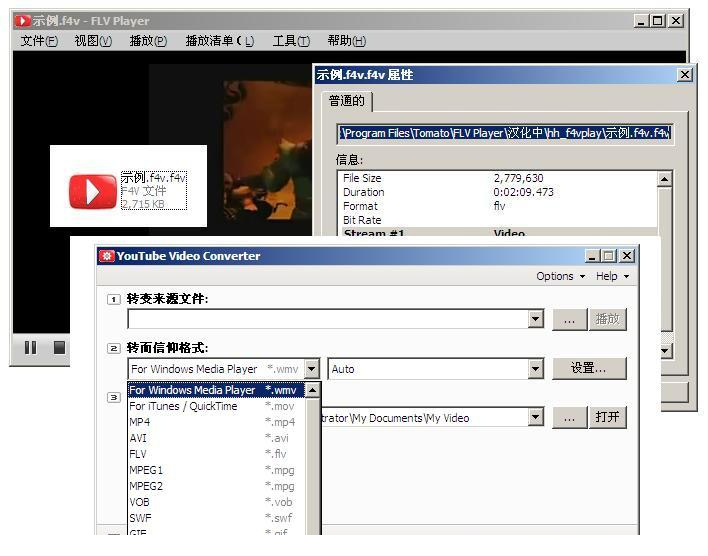Maximize the FLV Player window
708x556 pixels.
[657, 21]
